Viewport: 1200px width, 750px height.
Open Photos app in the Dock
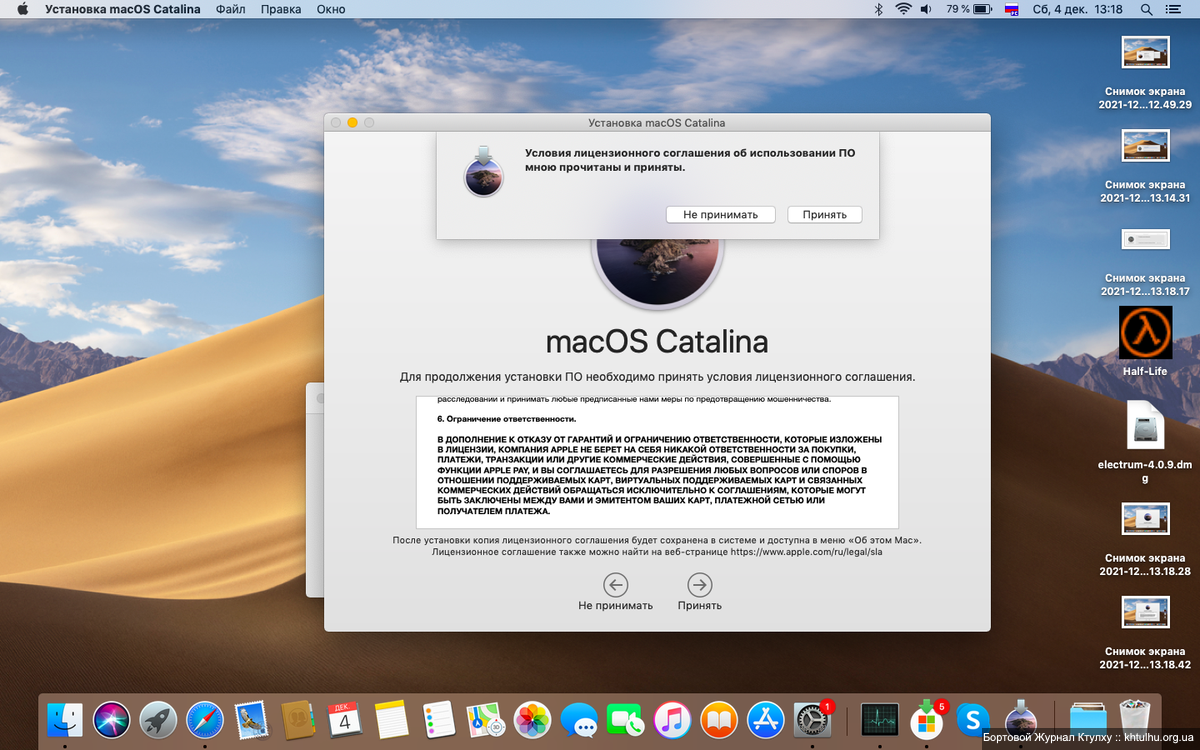point(532,718)
